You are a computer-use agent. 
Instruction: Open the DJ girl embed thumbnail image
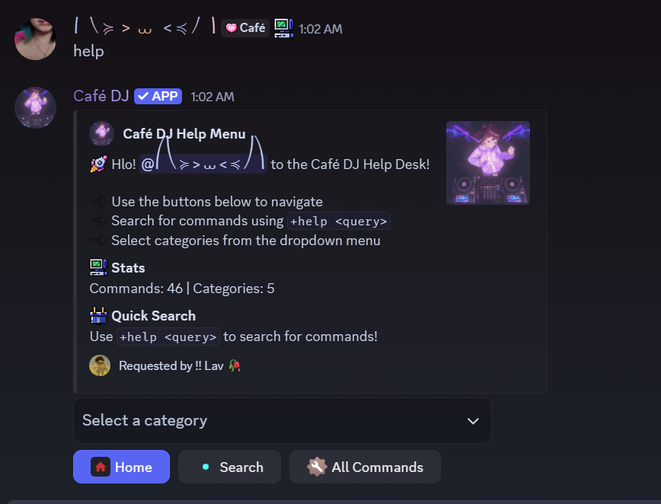click(488, 163)
